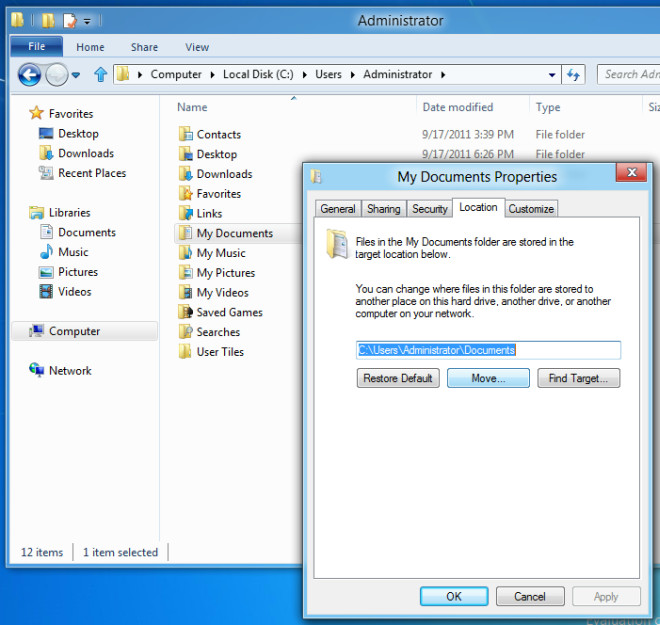
Task: Select the Location tab
Action: click(478, 207)
